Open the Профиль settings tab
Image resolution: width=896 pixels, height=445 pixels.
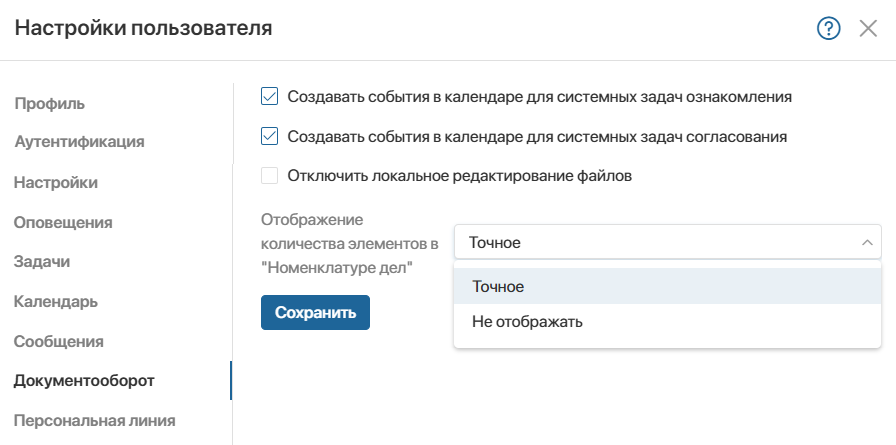(50, 103)
